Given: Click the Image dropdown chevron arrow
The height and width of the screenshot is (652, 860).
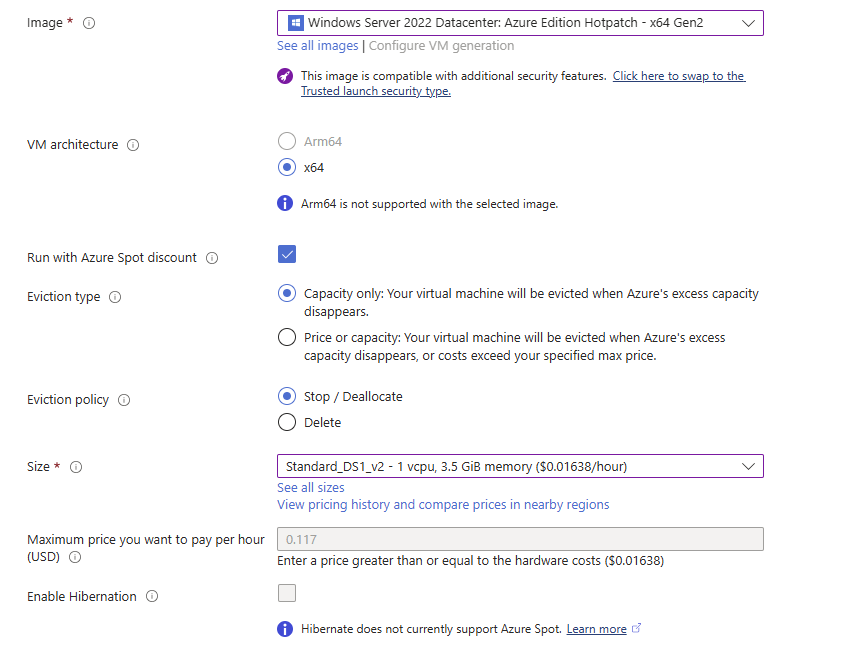Looking at the screenshot, I should pyautogui.click(x=748, y=23).
